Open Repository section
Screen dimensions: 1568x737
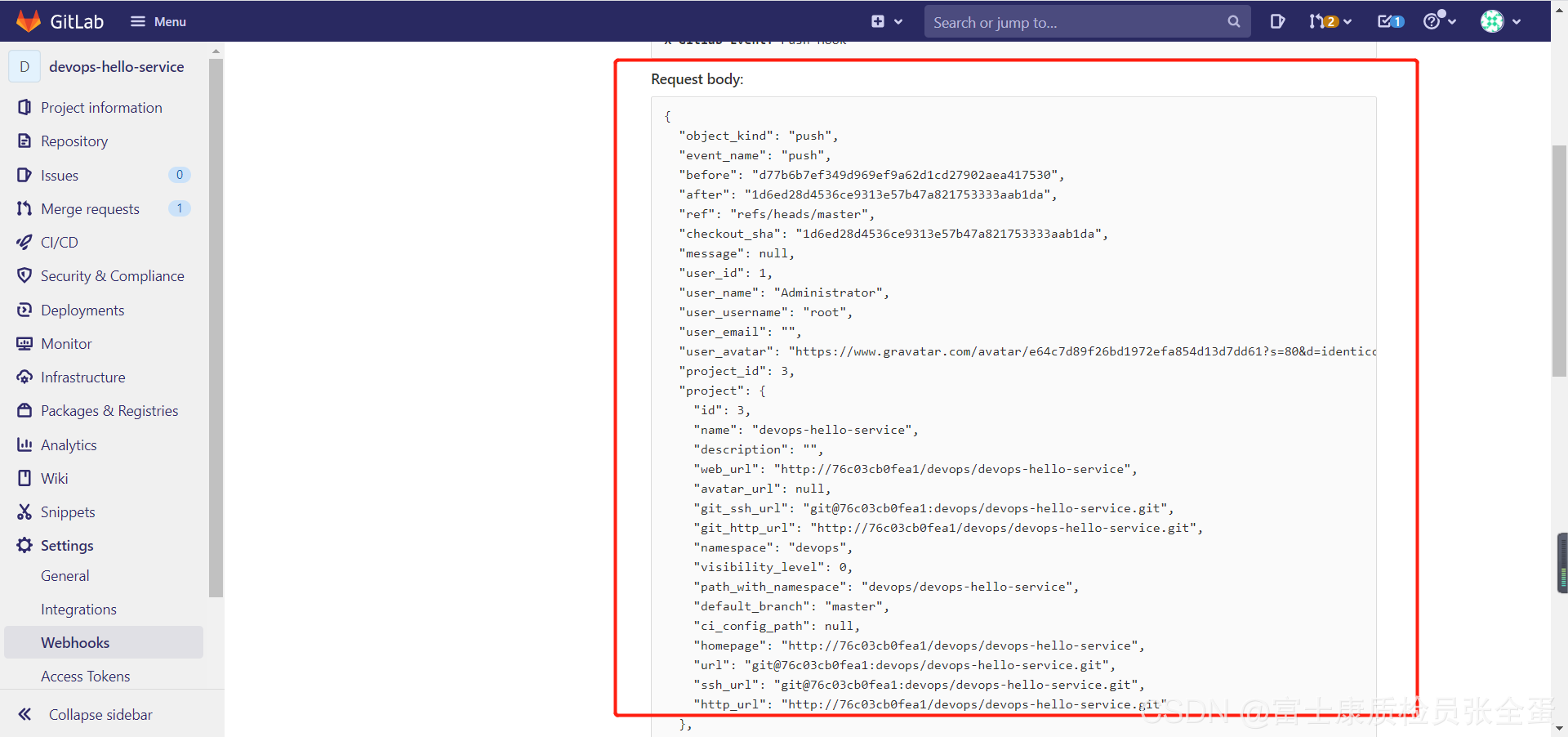coord(74,141)
